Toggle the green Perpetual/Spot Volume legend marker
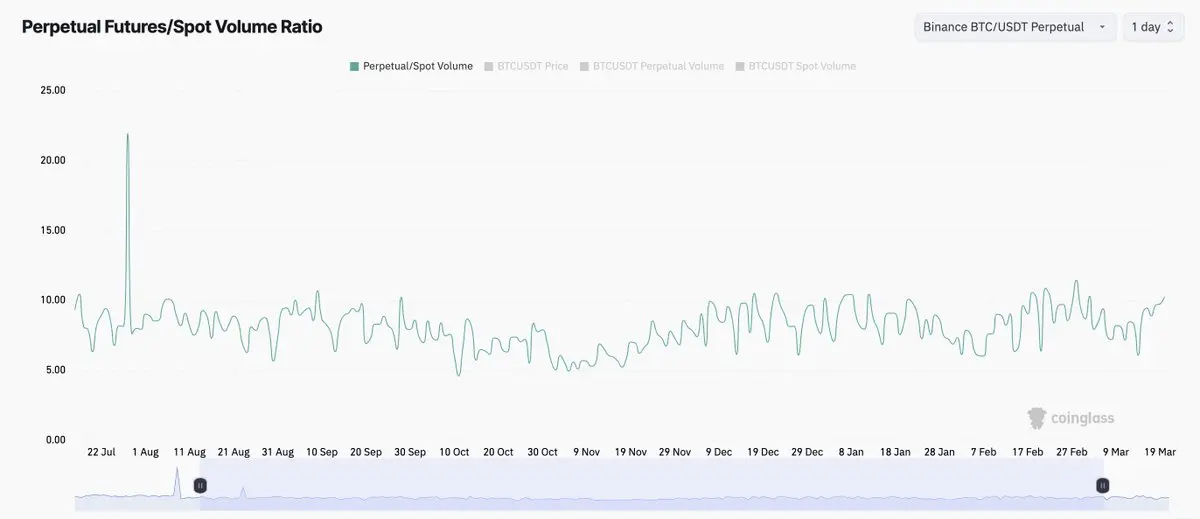 [x=354, y=66]
